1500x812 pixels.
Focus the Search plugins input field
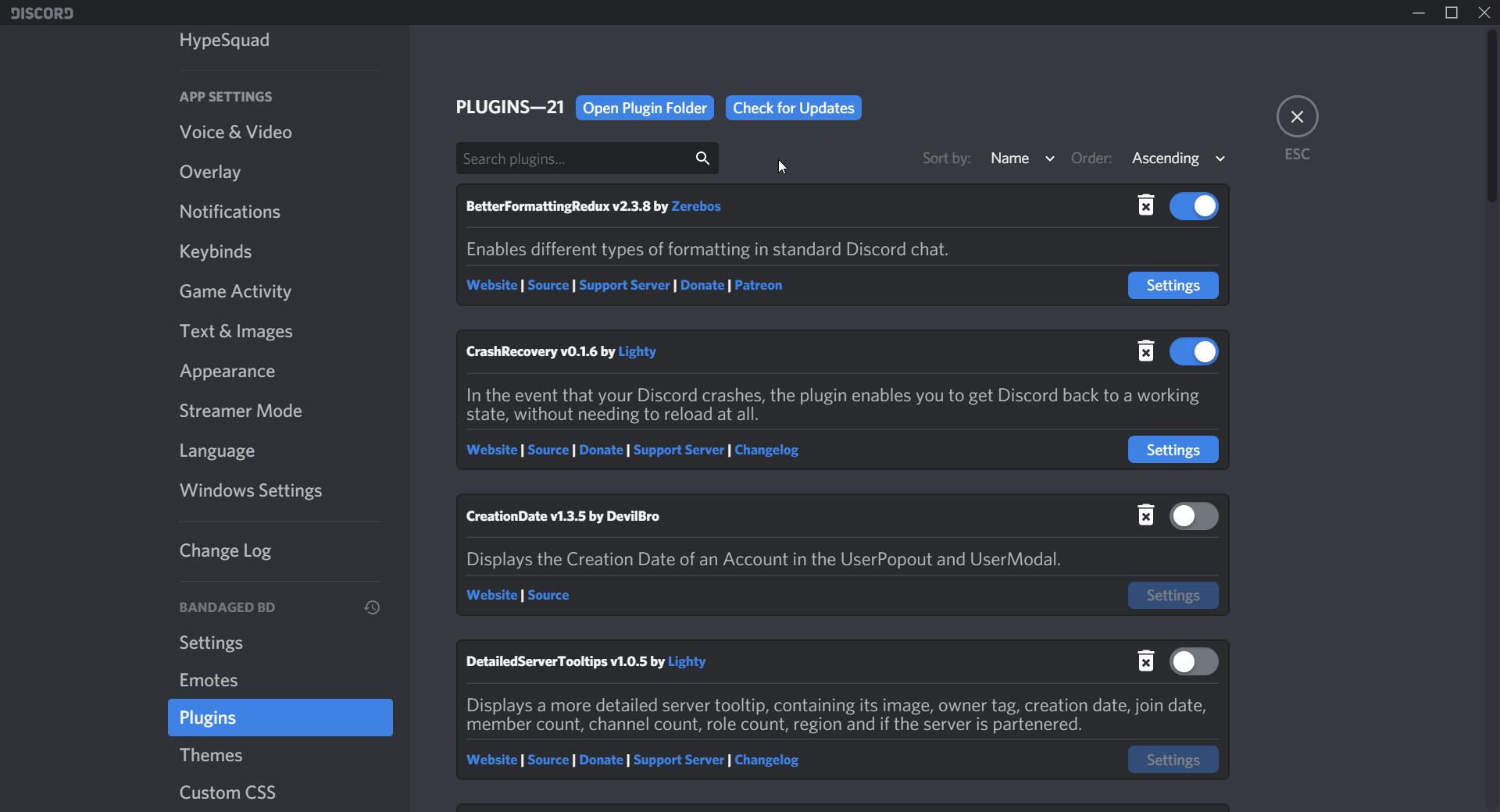click(587, 158)
